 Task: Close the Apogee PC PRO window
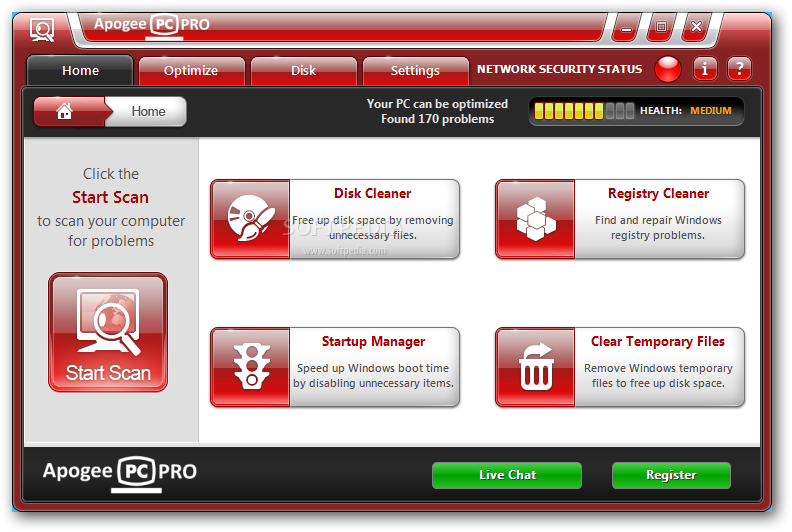696,27
